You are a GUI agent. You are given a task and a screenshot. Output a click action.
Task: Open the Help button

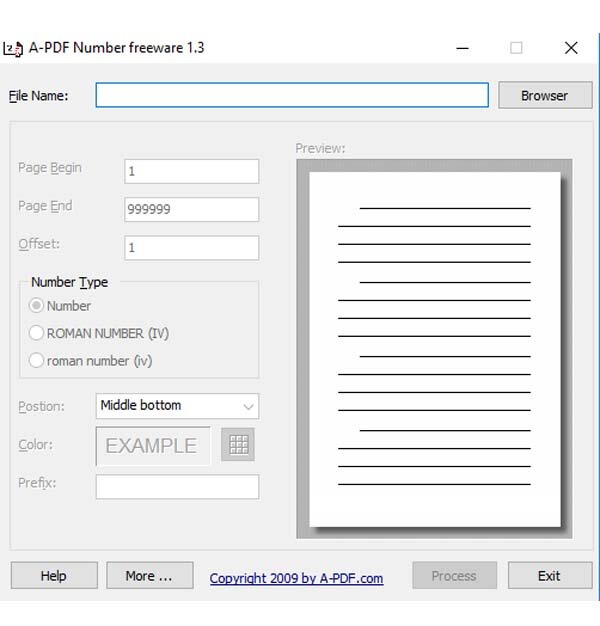tap(54, 575)
